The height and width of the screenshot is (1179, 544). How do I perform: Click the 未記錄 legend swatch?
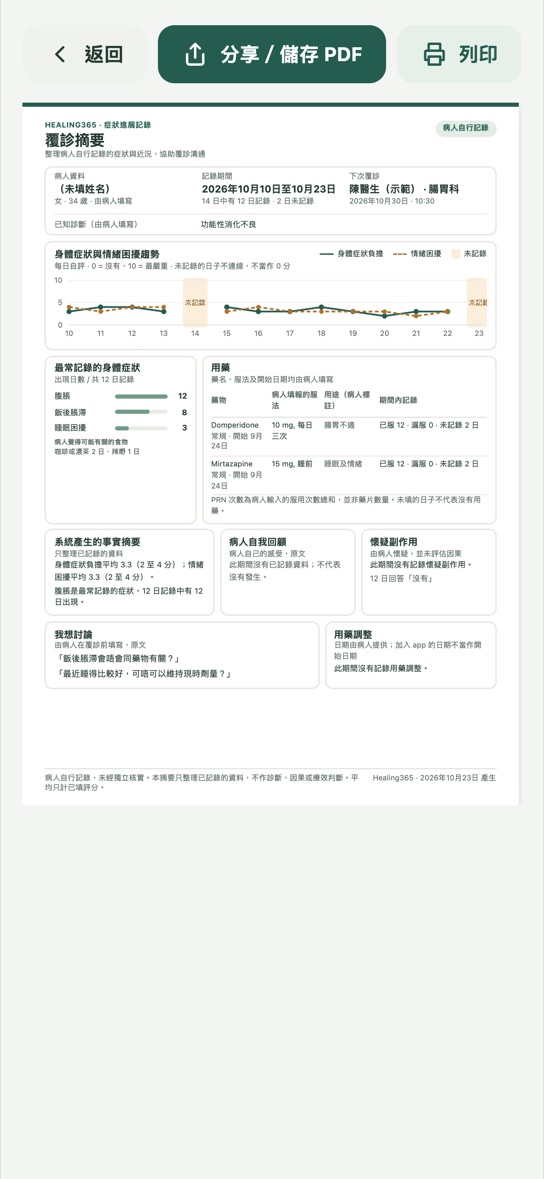(455, 254)
